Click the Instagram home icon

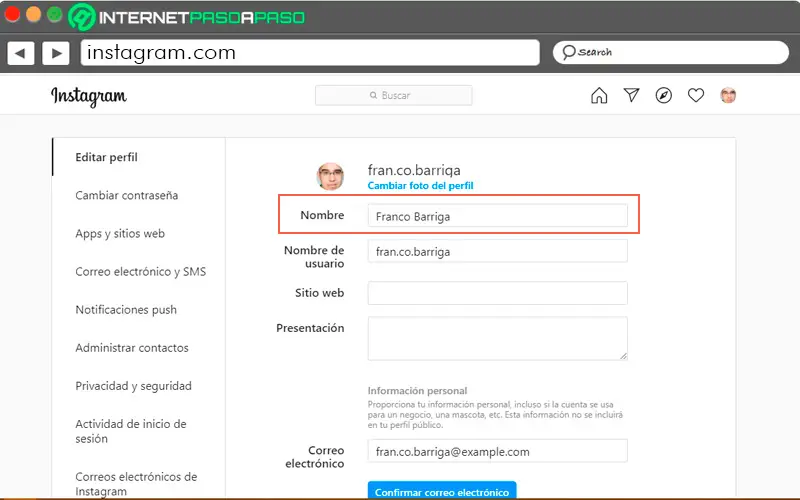[599, 95]
